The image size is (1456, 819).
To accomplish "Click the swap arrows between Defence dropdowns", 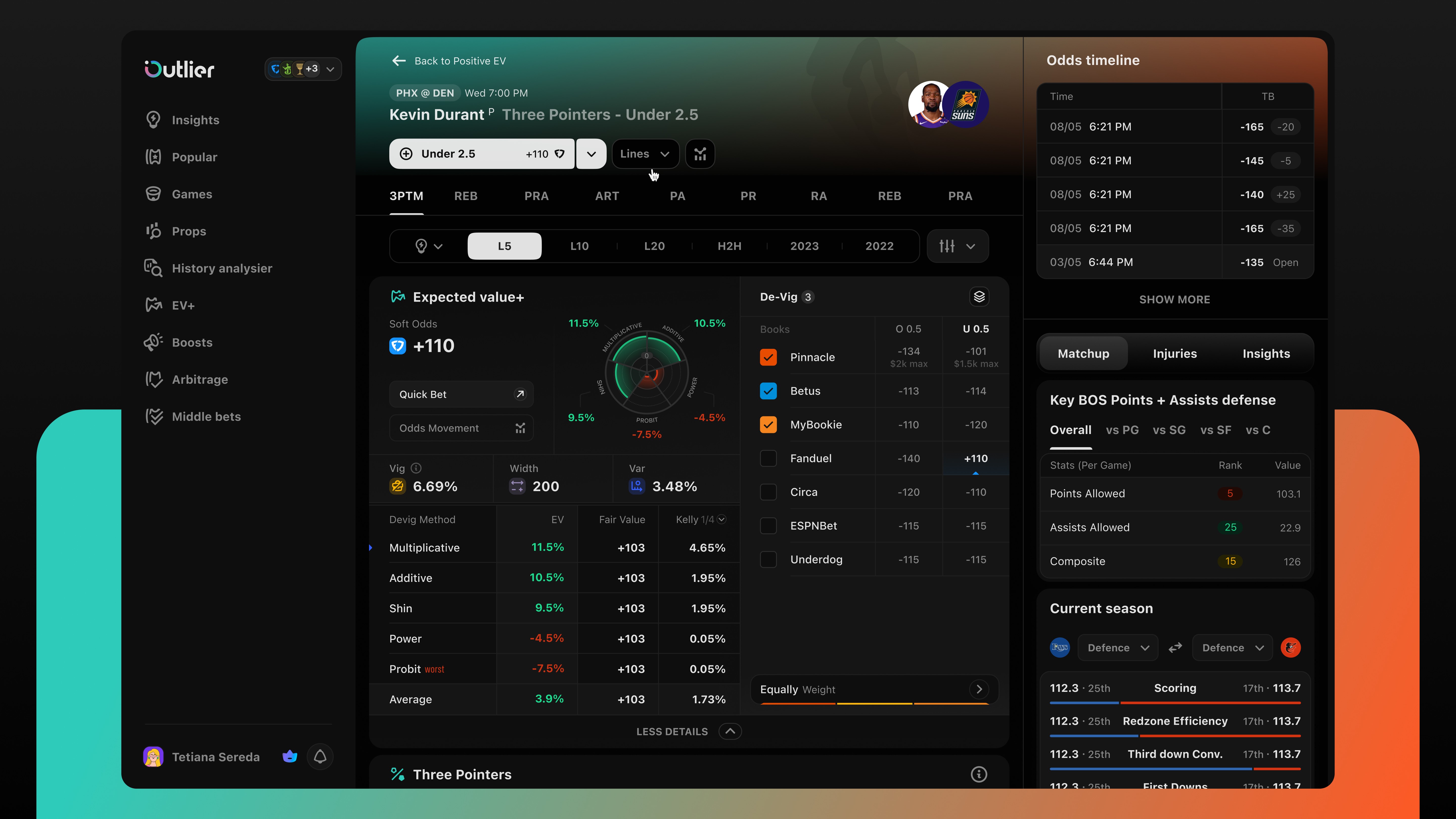I will (x=1175, y=648).
